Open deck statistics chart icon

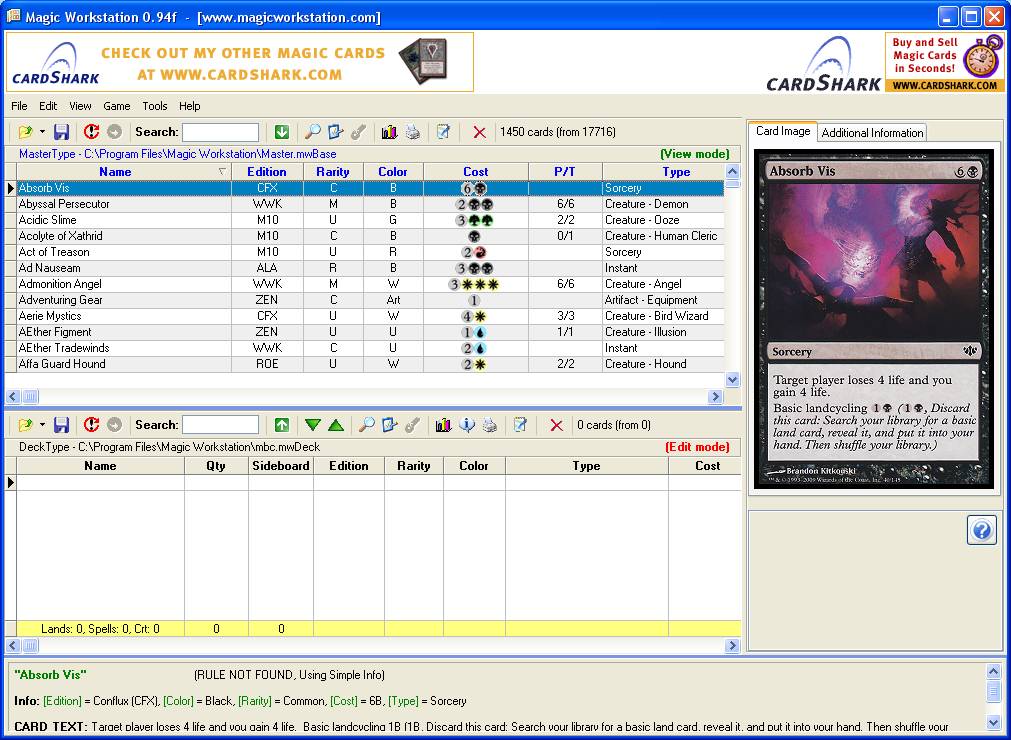click(x=444, y=425)
